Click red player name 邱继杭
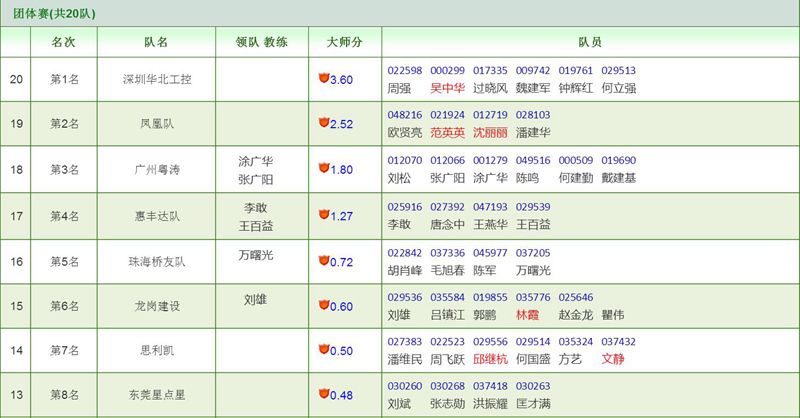The image size is (800, 418). tap(490, 359)
